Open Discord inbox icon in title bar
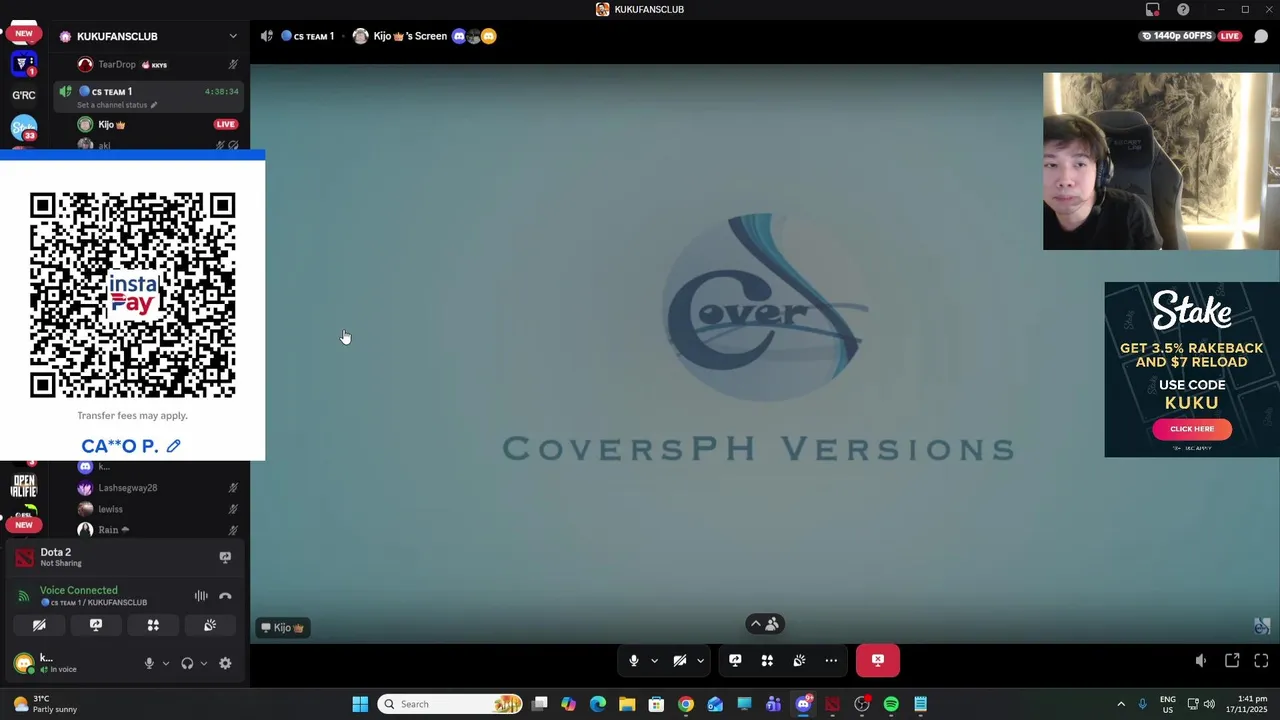Viewport: 1280px width, 720px height. 1153,9
